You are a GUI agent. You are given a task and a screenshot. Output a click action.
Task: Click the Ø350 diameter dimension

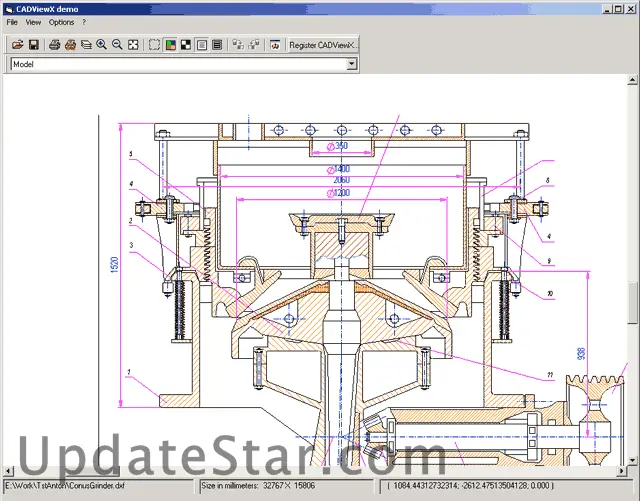(x=337, y=146)
